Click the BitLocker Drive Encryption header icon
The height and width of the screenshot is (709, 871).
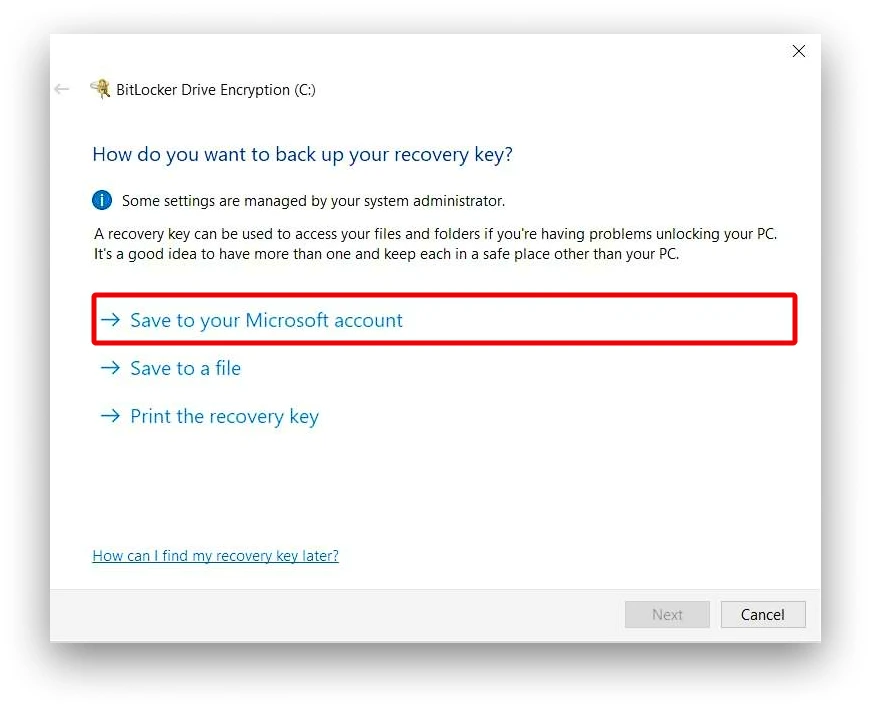tap(101, 88)
